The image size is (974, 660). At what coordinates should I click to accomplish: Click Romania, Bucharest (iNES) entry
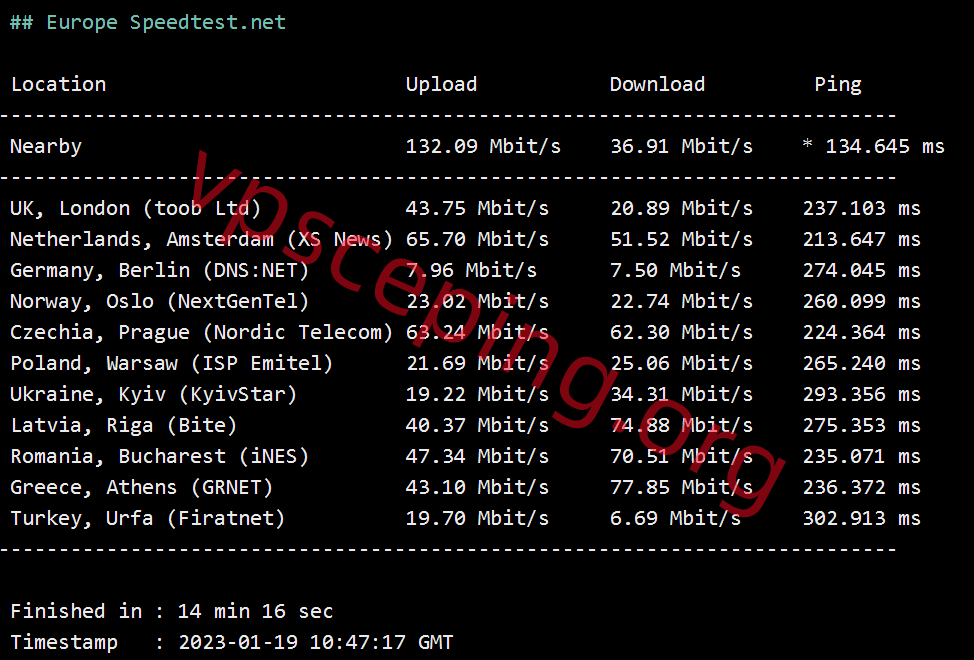(x=160, y=456)
